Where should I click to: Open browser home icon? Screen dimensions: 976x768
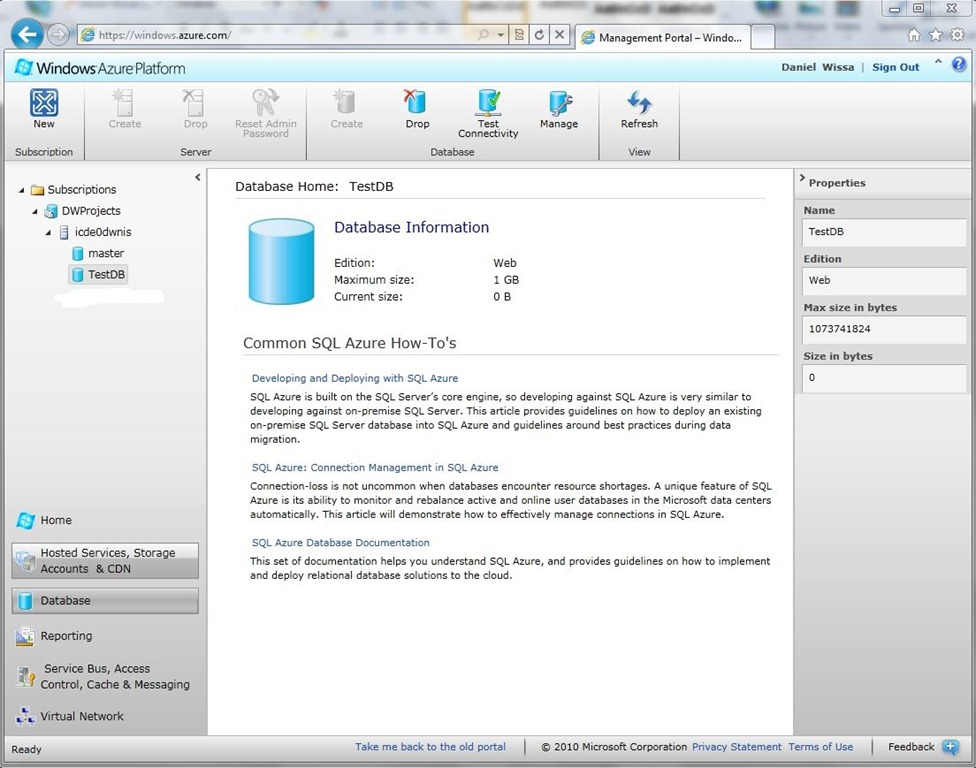coord(913,35)
